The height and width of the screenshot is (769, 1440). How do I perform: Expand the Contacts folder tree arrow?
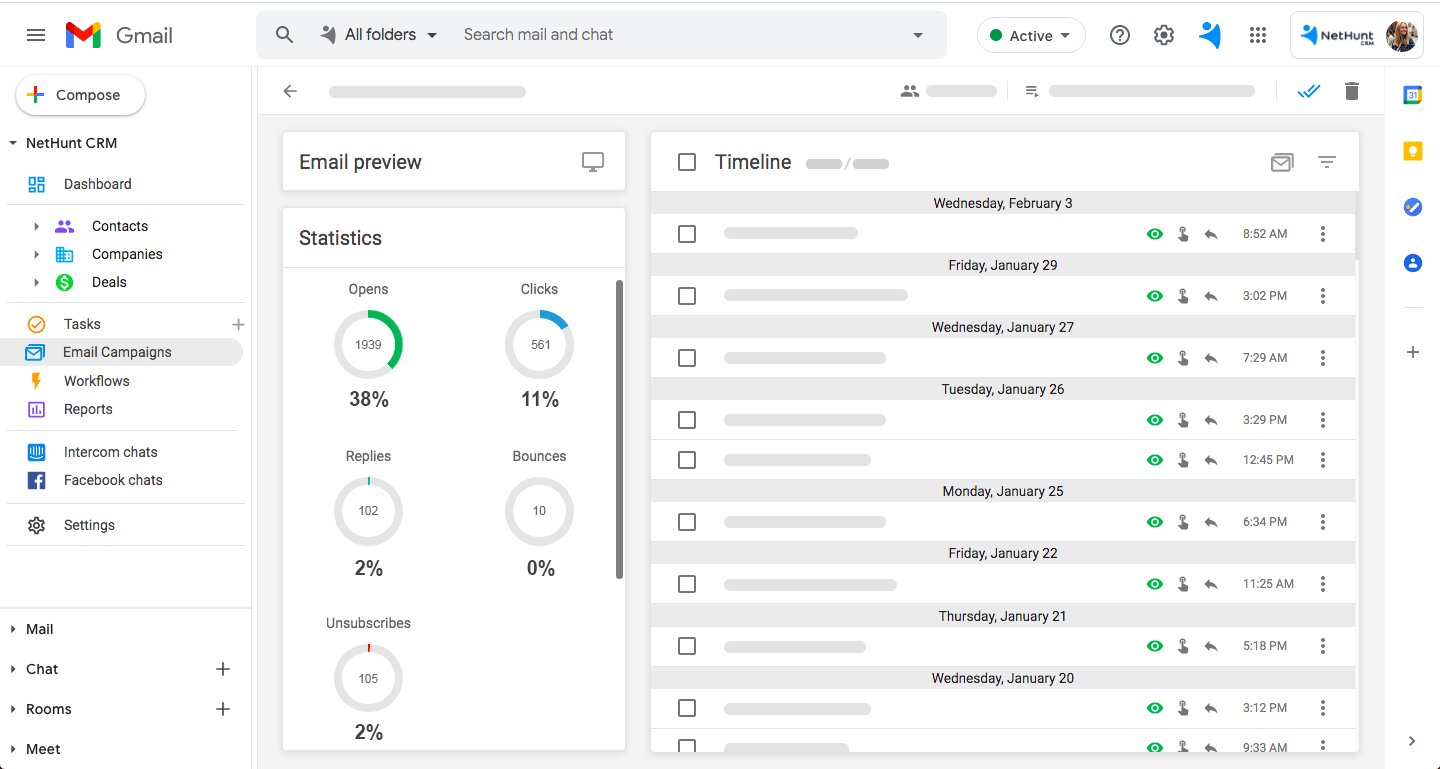tap(37, 226)
